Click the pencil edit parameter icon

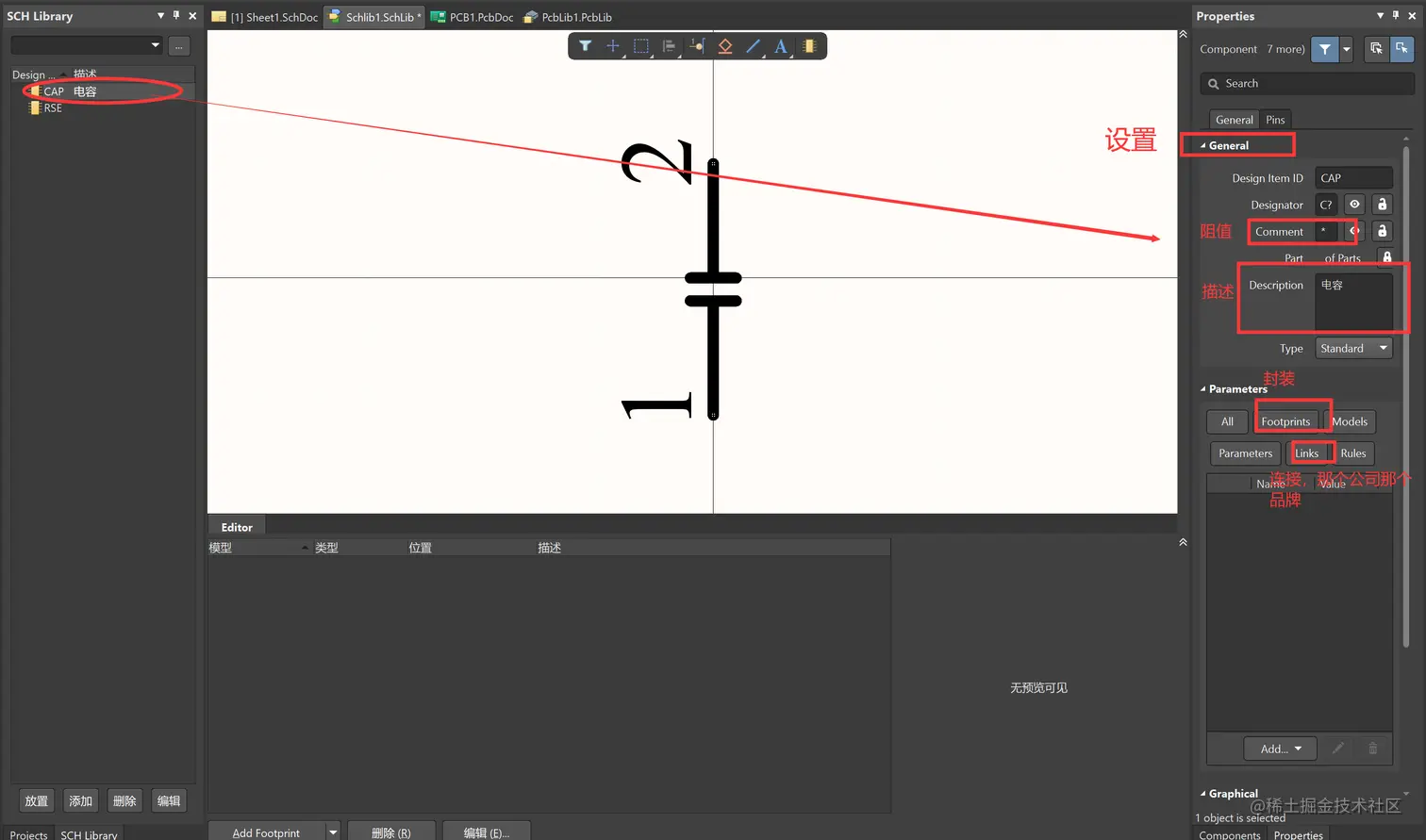point(1337,749)
